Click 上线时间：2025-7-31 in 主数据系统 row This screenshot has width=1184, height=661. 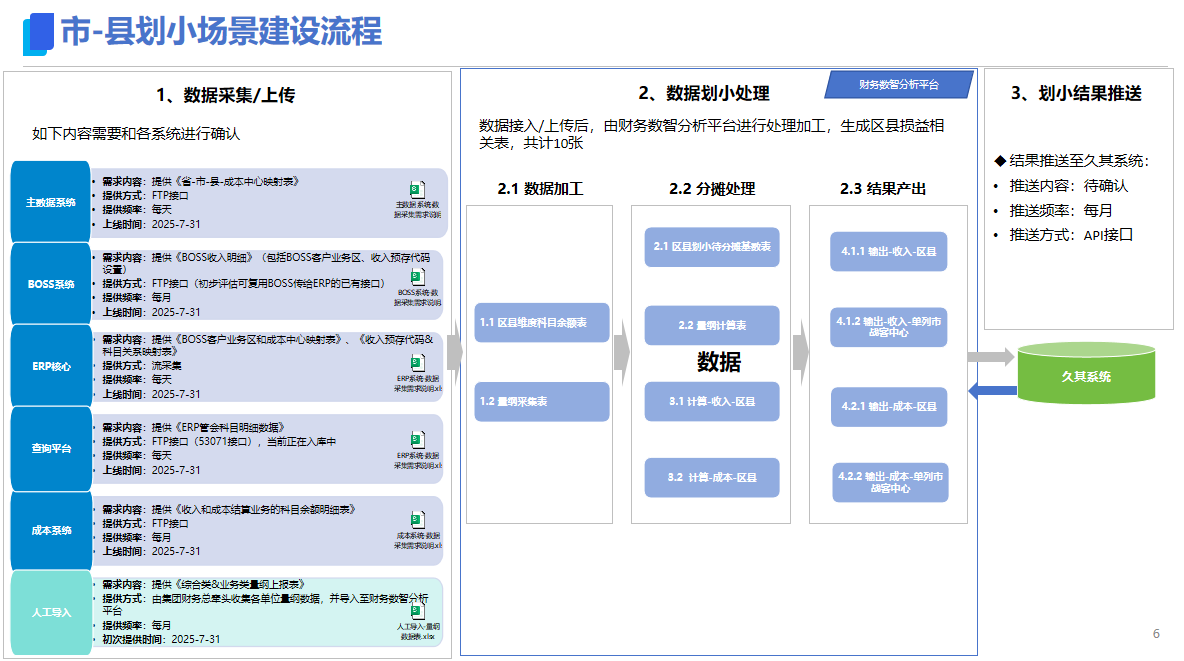(x=151, y=224)
